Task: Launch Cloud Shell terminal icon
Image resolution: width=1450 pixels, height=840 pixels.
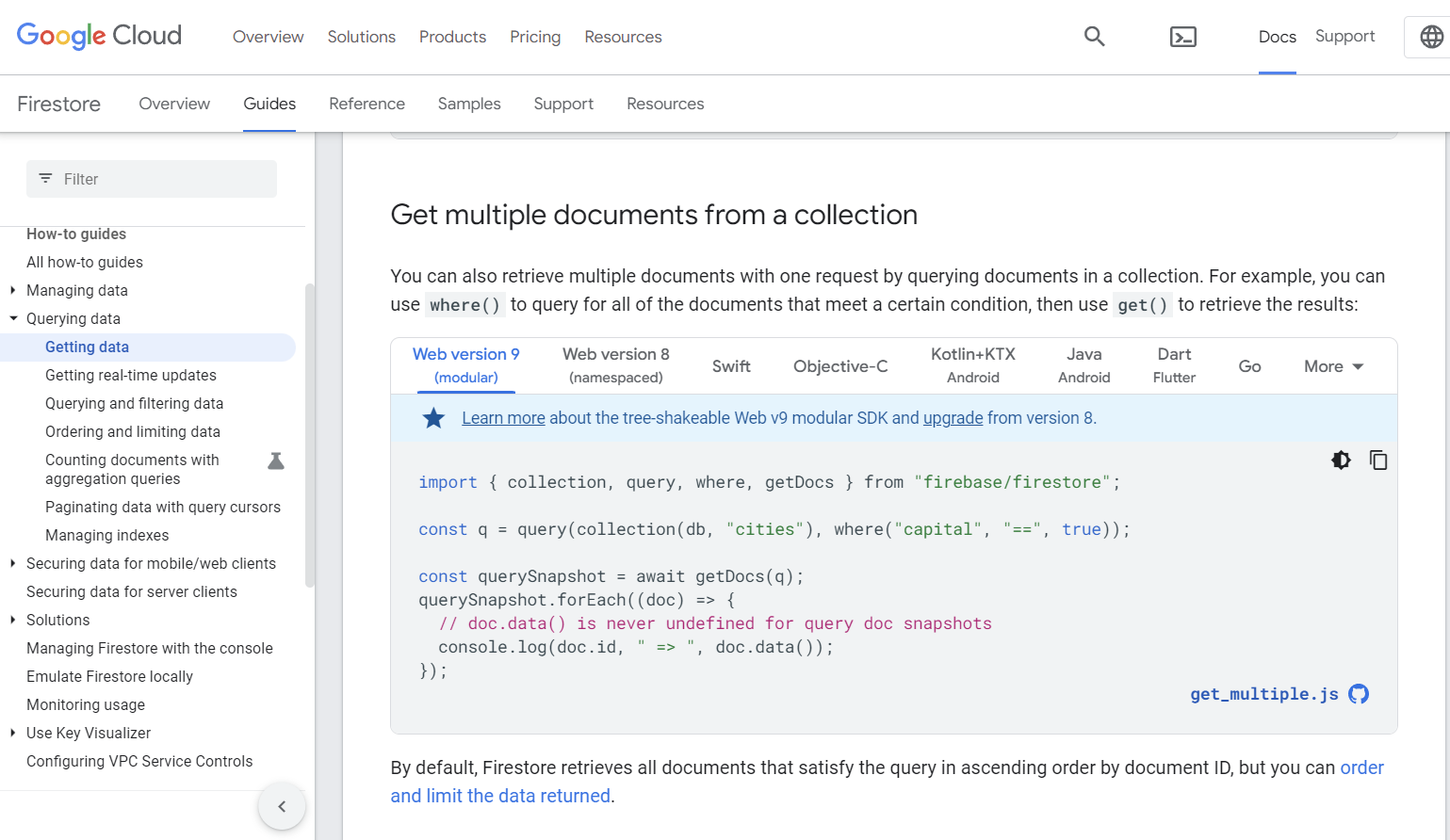Action: coord(1183,37)
